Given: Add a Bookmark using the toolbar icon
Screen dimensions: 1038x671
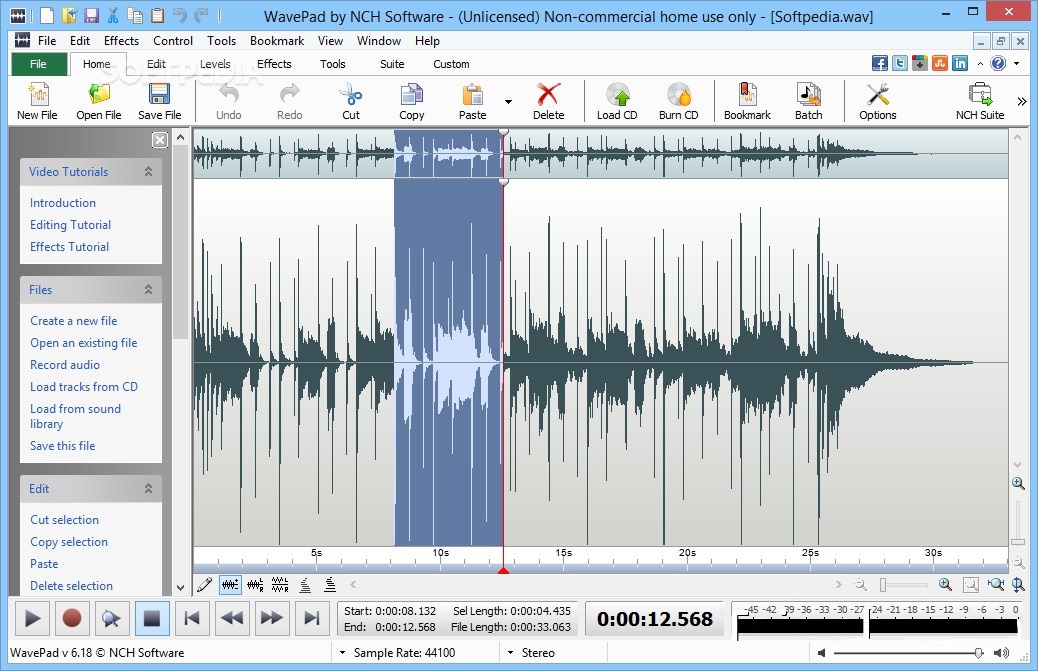Looking at the screenshot, I should pos(747,100).
